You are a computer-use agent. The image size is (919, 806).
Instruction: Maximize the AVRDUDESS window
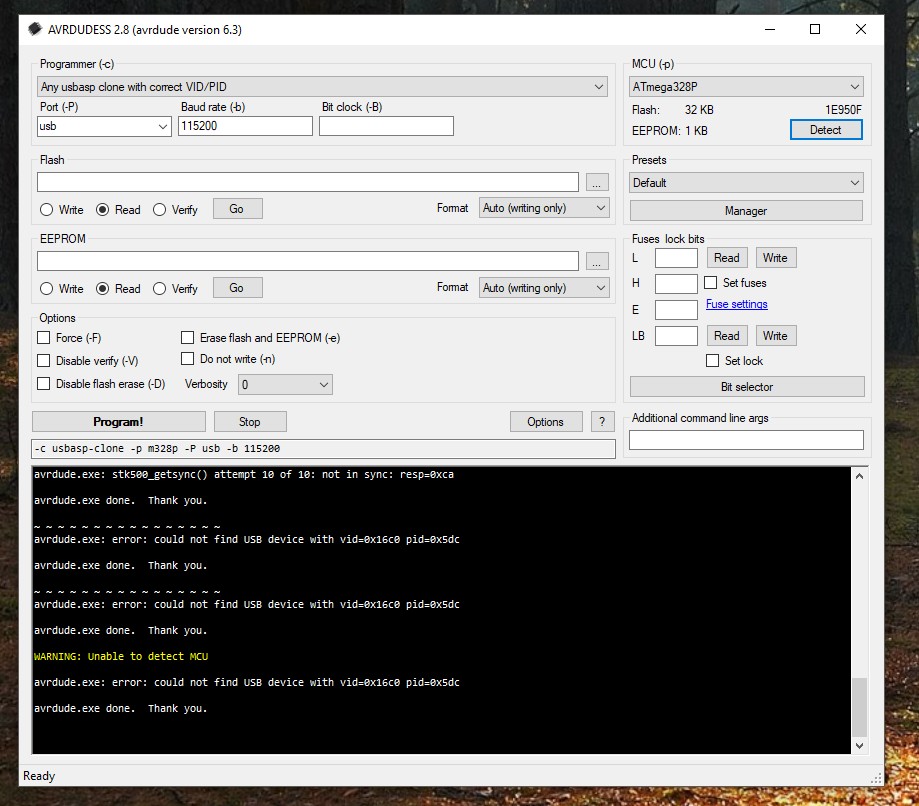815,29
